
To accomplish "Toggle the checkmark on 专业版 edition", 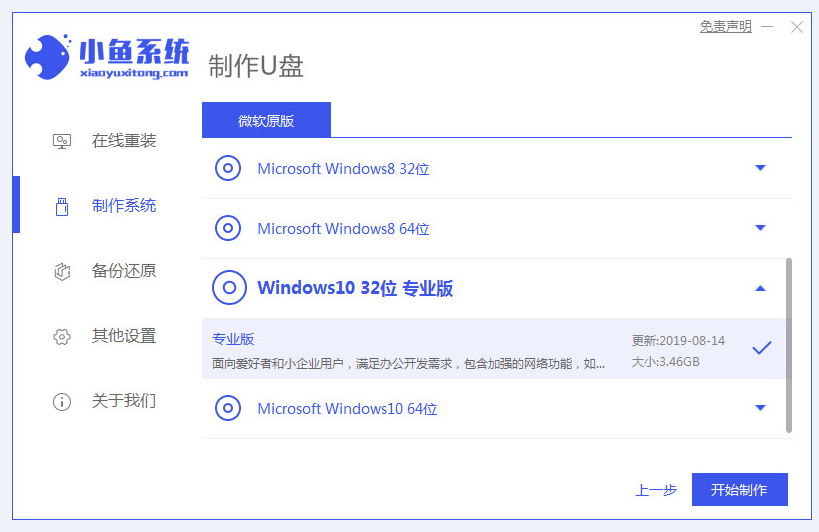I will tap(762, 347).
